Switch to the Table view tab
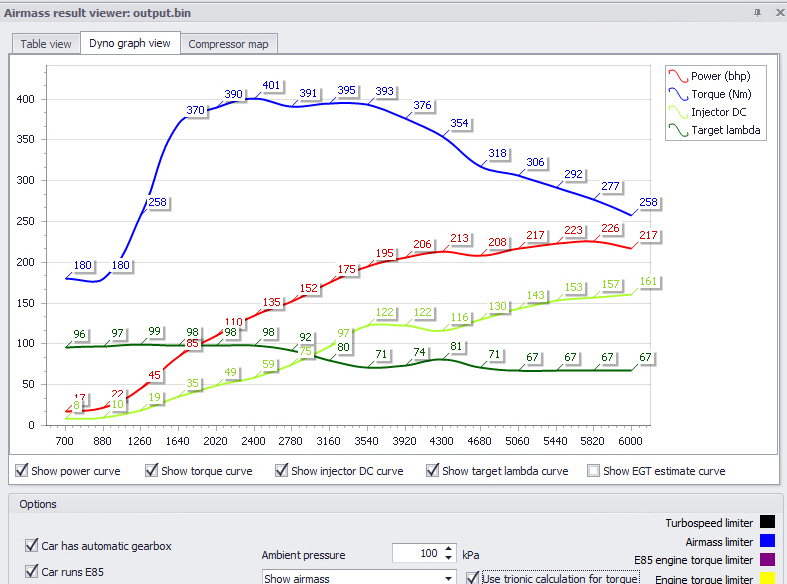The height and width of the screenshot is (584, 787). [46, 44]
